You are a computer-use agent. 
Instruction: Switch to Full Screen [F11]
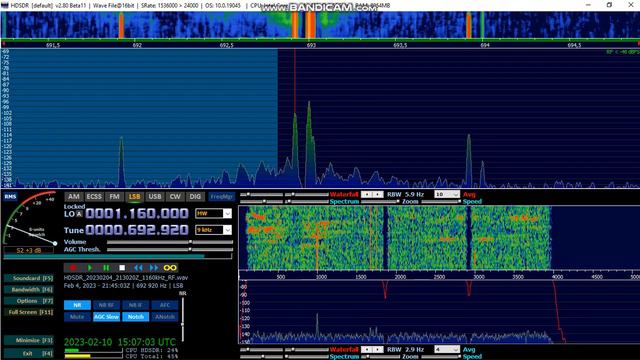pyautogui.click(x=29, y=312)
